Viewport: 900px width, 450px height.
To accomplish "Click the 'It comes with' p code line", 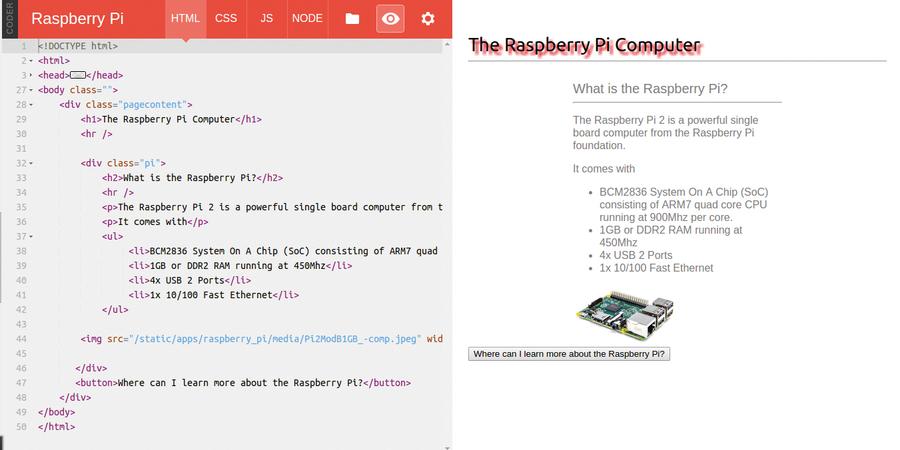I will pyautogui.click(x=155, y=222).
